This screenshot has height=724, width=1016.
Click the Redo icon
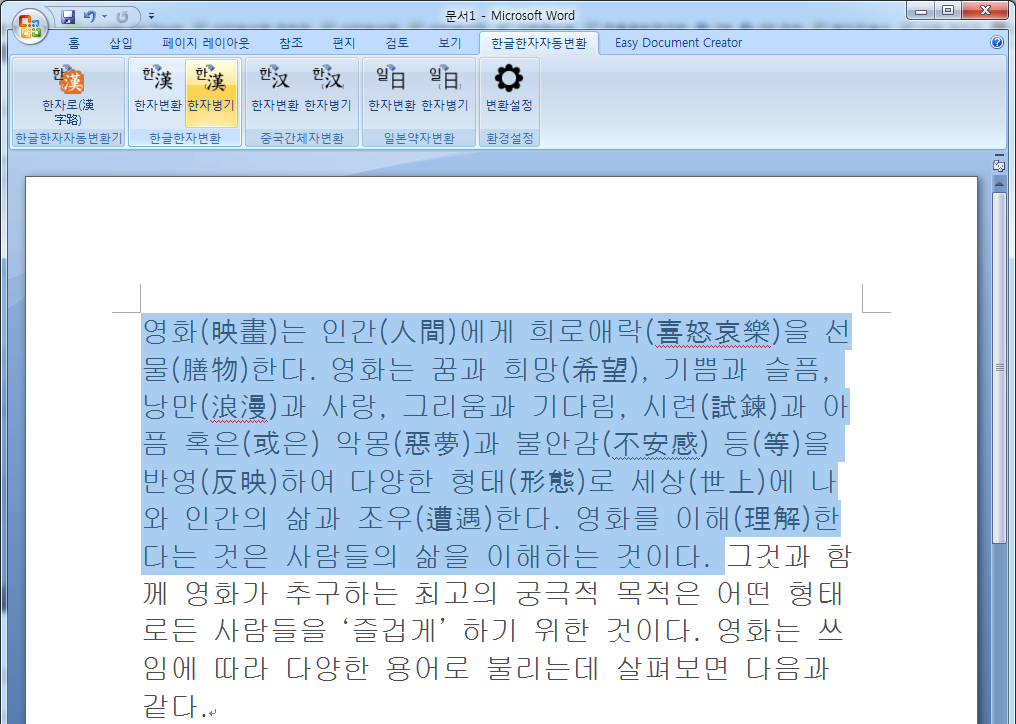(120, 15)
